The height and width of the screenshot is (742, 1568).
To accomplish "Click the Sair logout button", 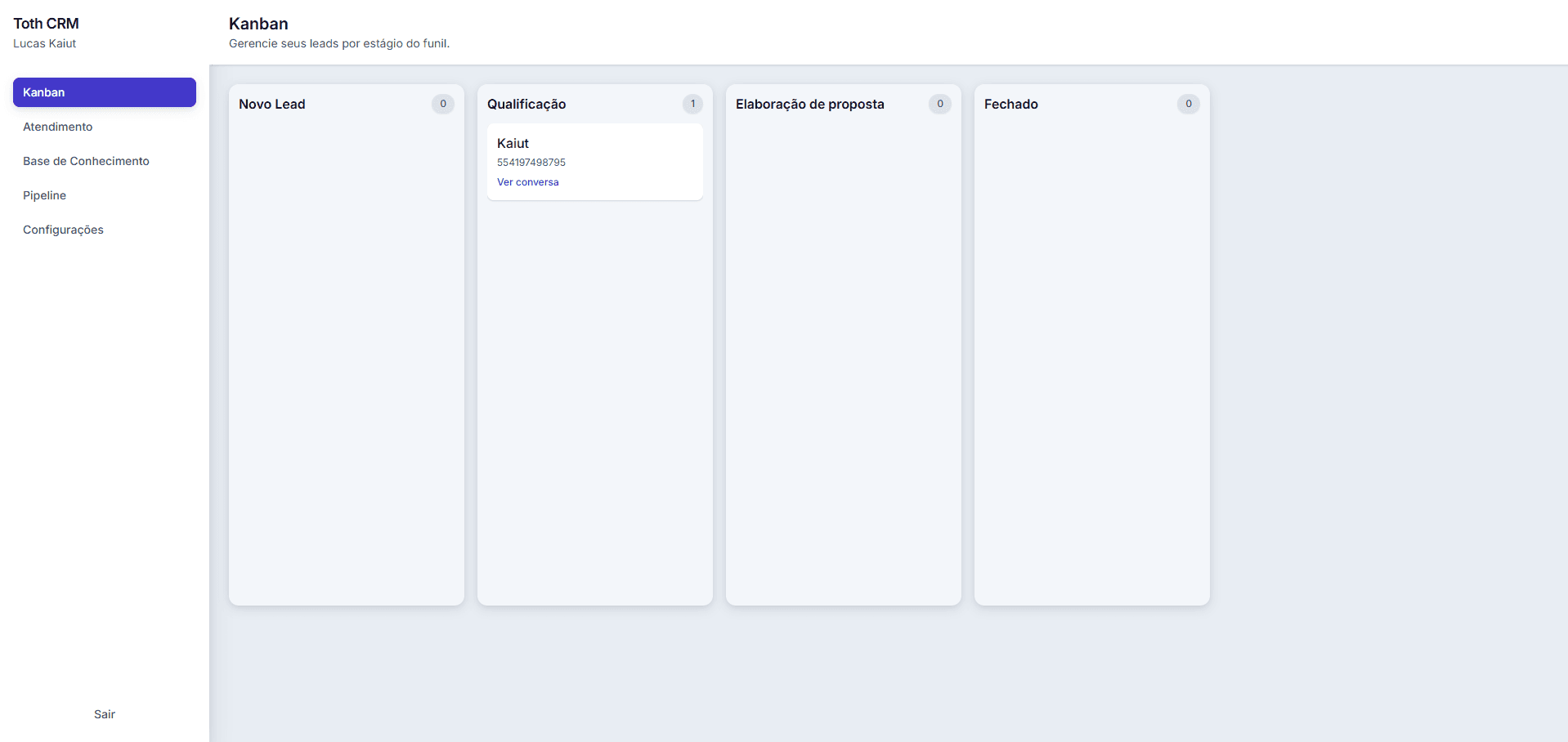I will [105, 714].
